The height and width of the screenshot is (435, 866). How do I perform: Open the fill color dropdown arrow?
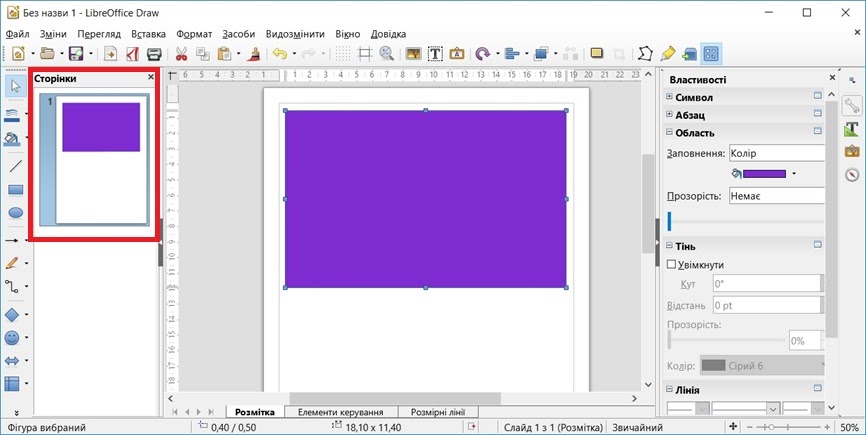click(x=794, y=174)
